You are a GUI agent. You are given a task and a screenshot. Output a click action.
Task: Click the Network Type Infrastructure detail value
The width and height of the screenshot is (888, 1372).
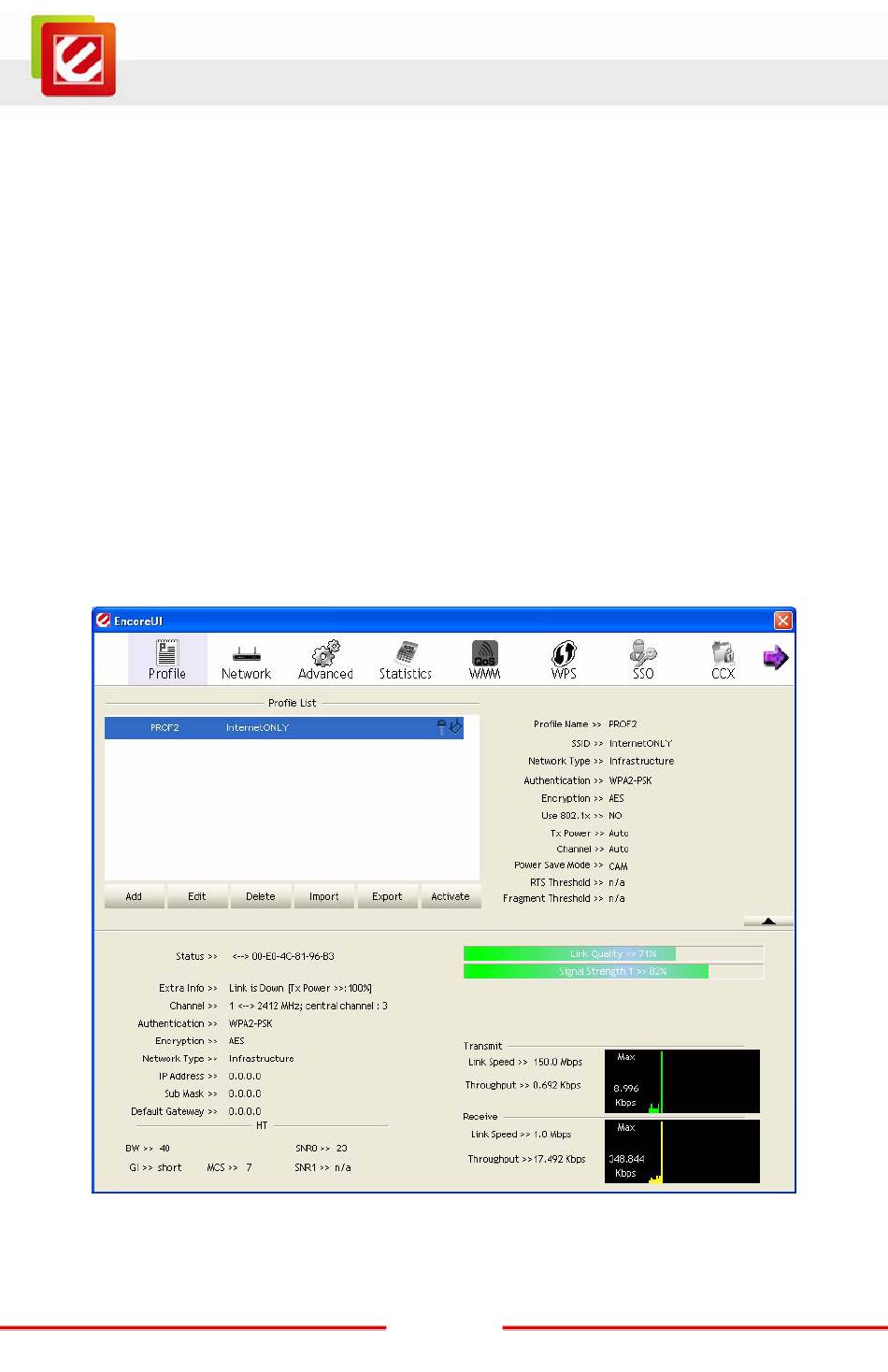click(x=641, y=761)
